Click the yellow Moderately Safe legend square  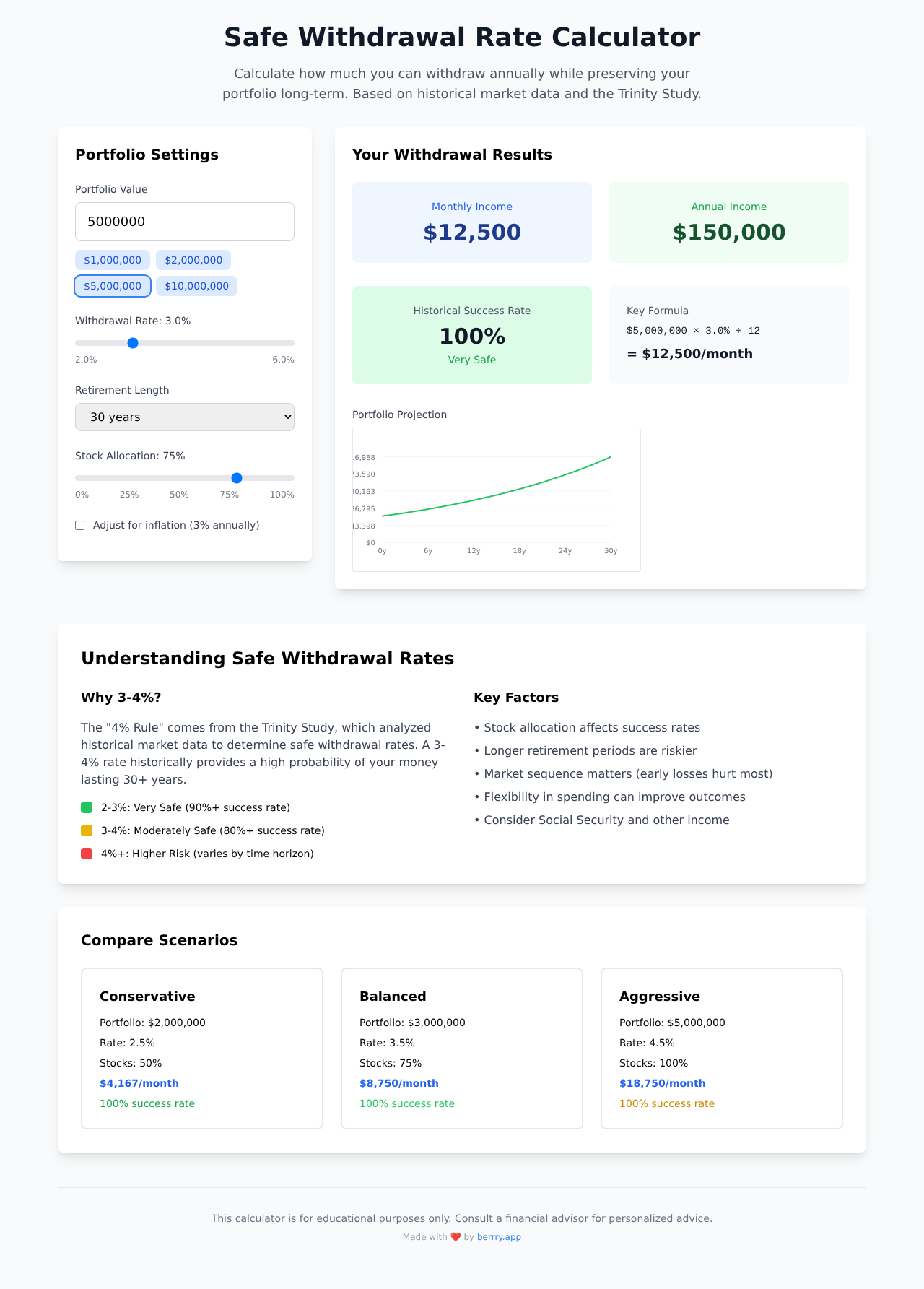point(87,830)
